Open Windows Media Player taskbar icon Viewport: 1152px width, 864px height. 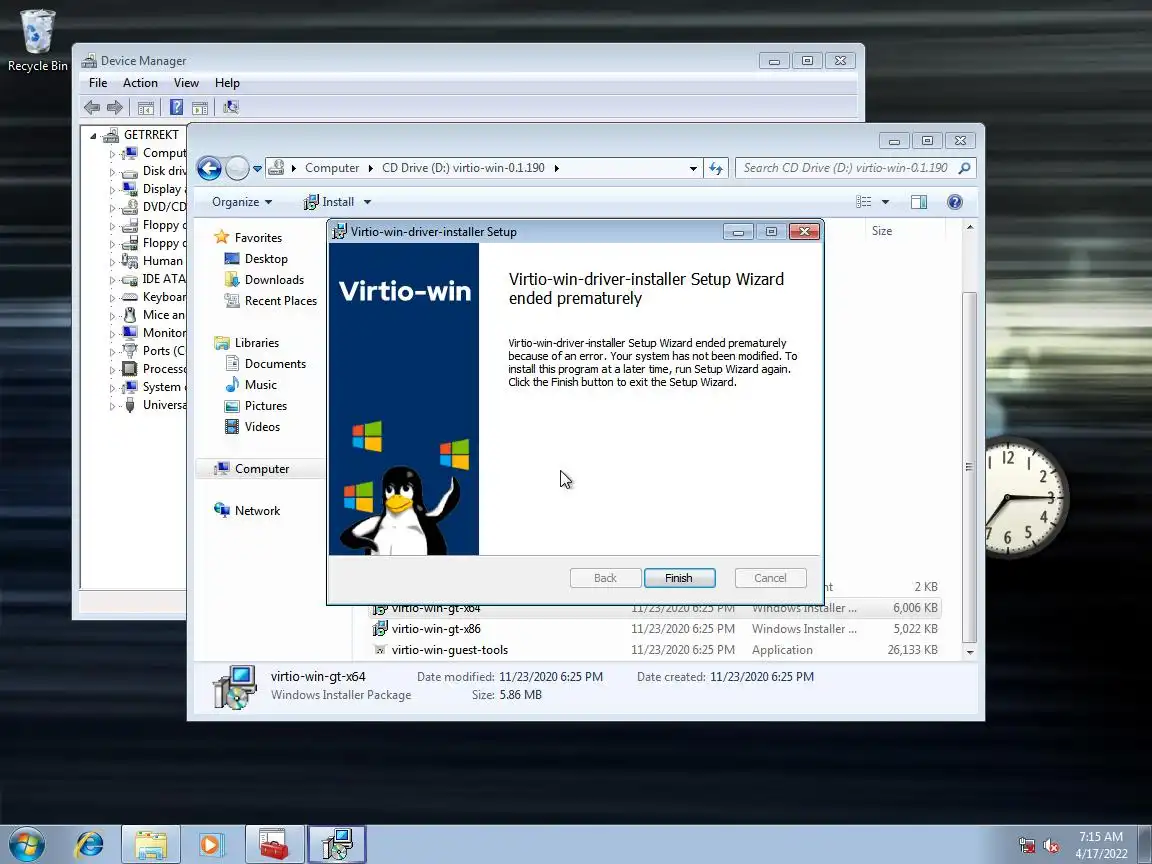pos(210,844)
